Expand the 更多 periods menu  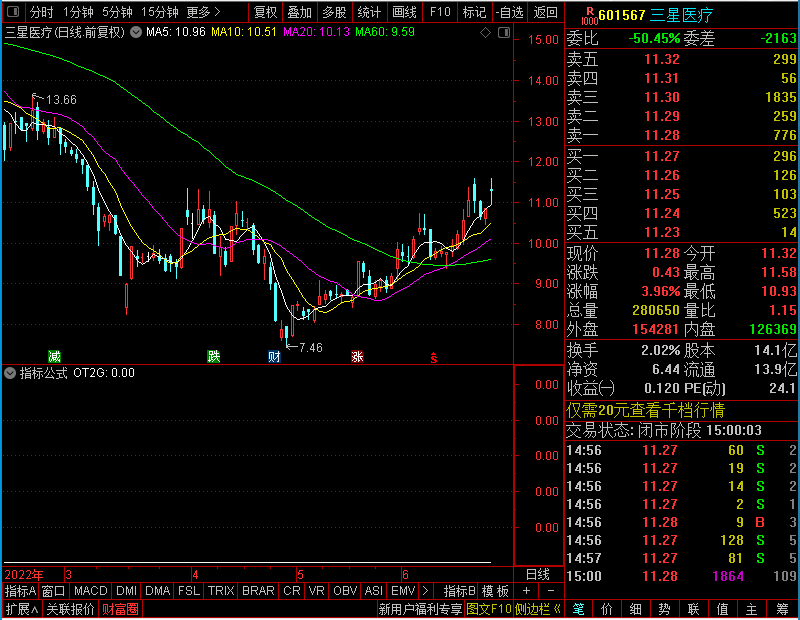coord(203,12)
